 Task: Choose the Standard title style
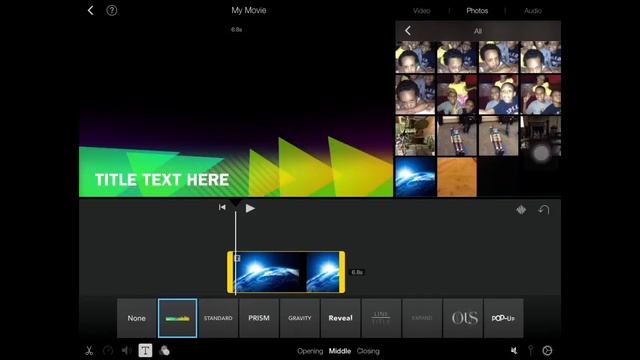tap(218, 318)
